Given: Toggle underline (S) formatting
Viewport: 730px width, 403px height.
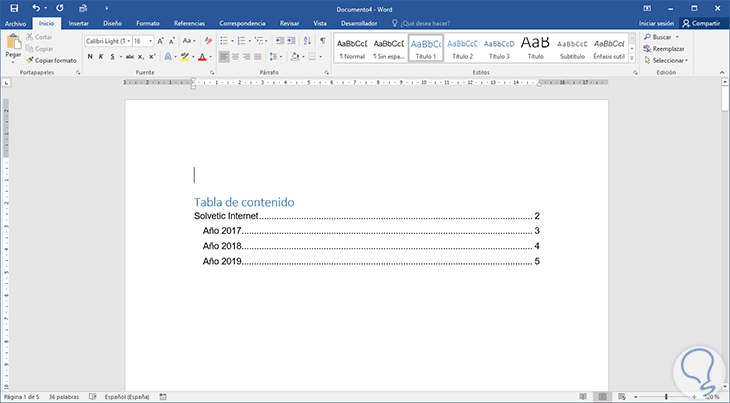Looking at the screenshot, I should tap(112, 57).
